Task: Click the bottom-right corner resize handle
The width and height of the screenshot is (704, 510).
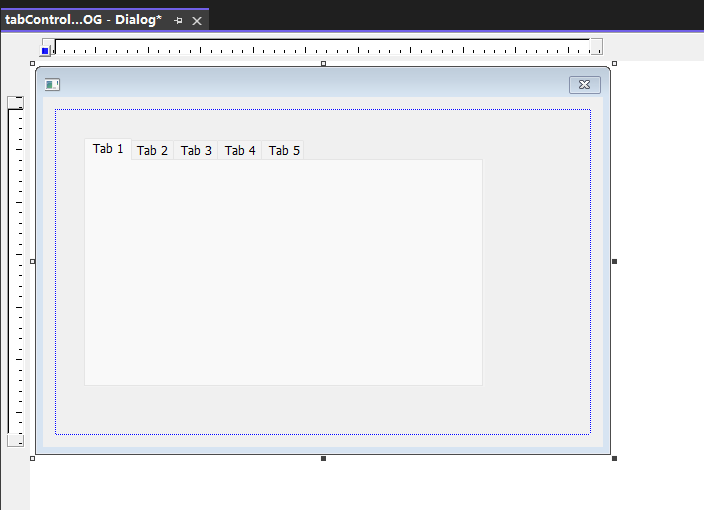Action: (x=614, y=458)
